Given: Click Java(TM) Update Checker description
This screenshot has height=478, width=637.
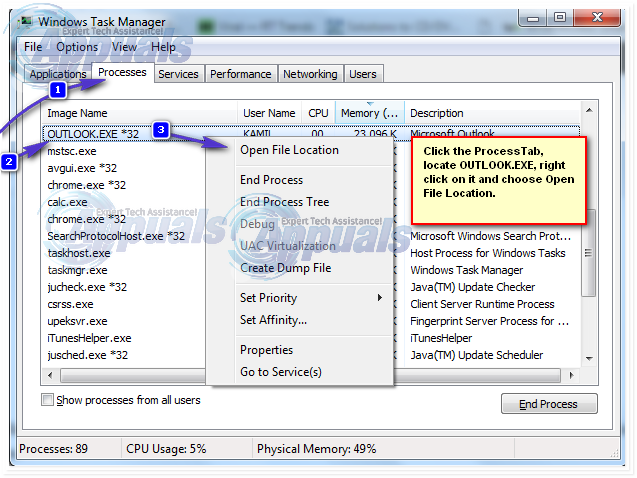Looking at the screenshot, I should (x=472, y=287).
